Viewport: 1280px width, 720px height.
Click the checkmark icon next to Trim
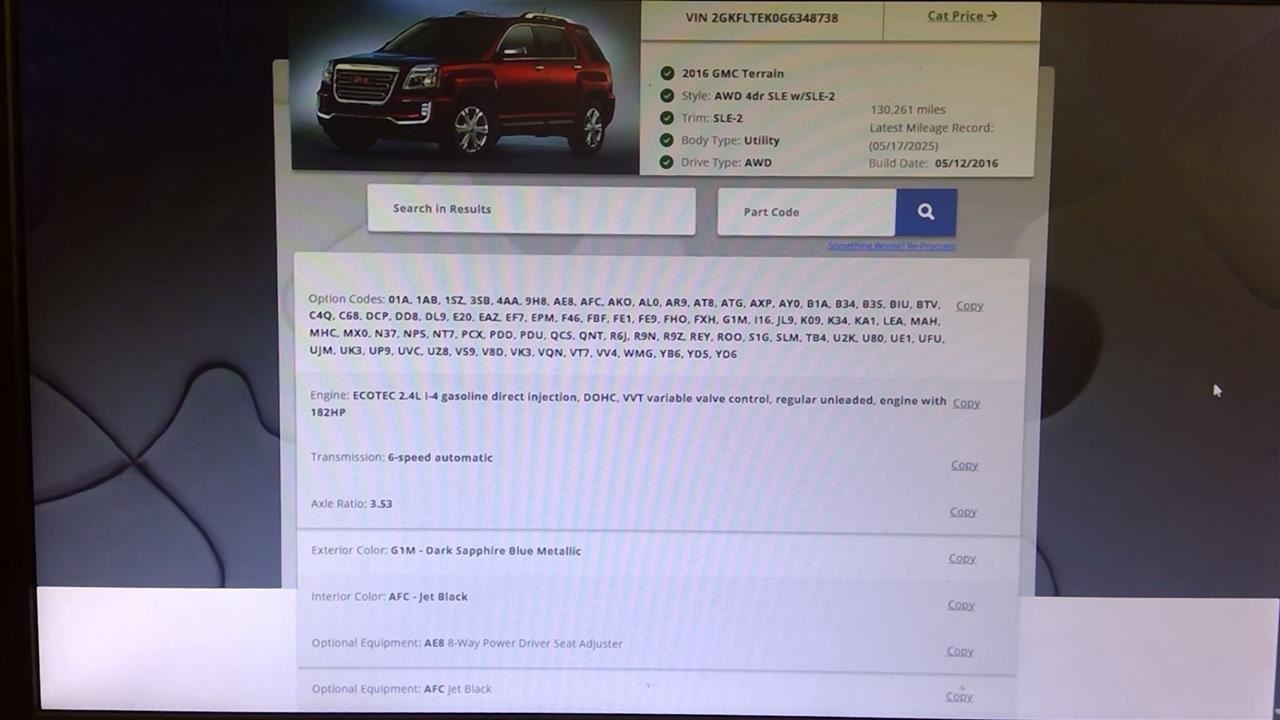pos(667,118)
